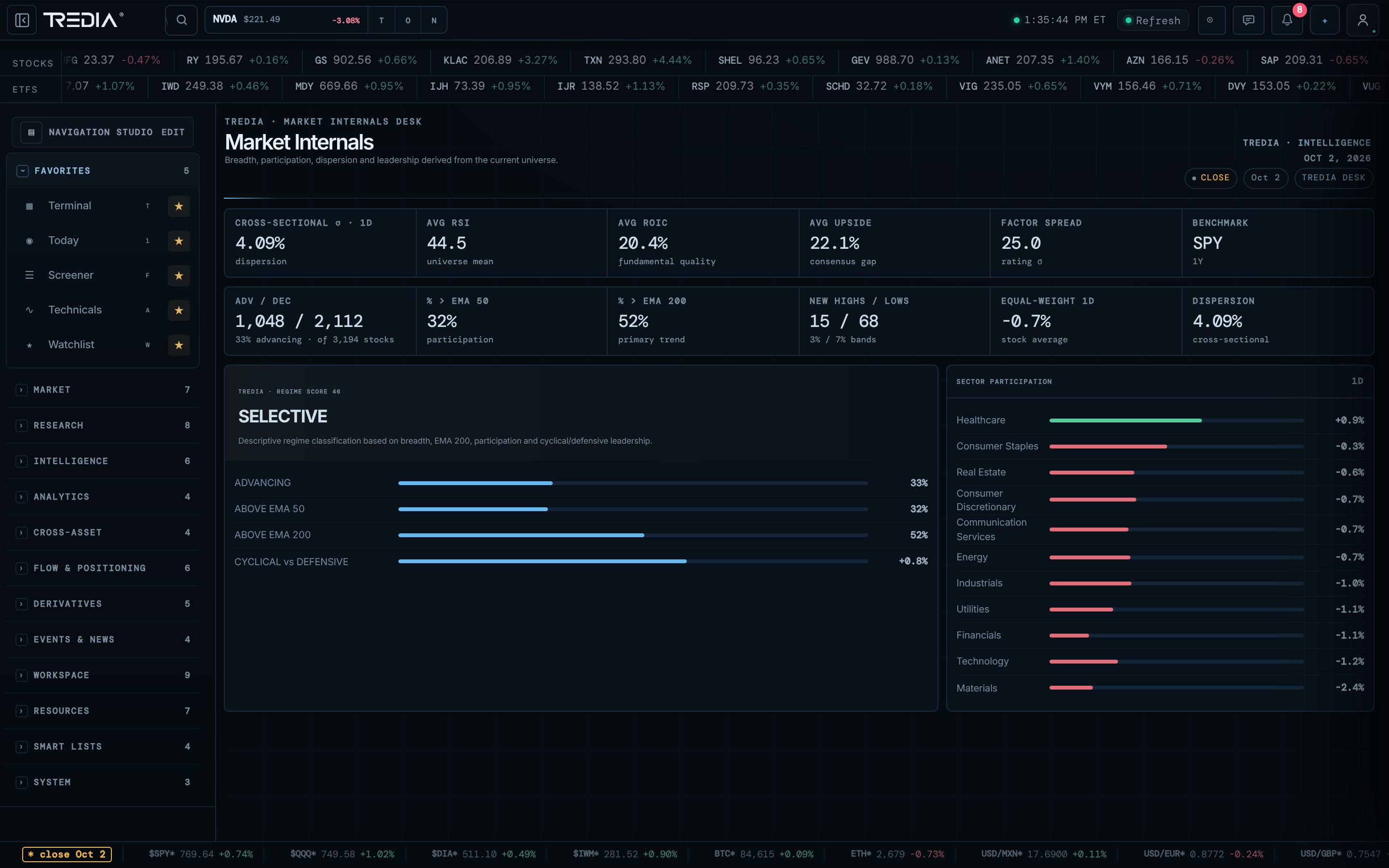Image resolution: width=1389 pixels, height=868 pixels.
Task: Collapse the sidebar with the panel icon
Action: [x=22, y=20]
